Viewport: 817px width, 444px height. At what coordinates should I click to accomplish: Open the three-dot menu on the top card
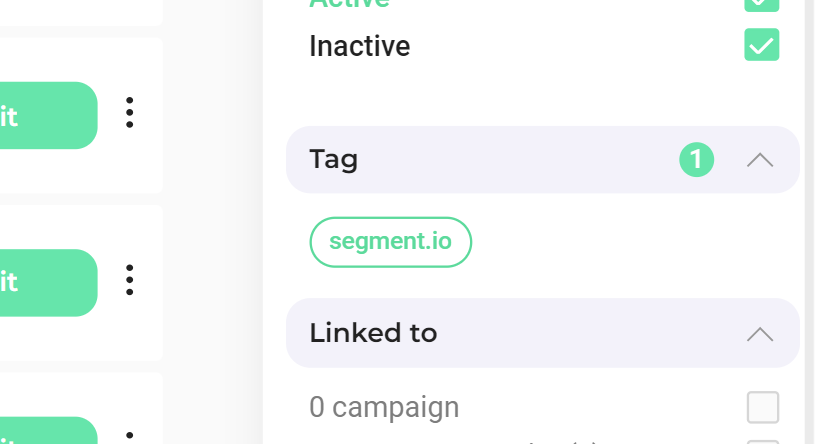pyautogui.click(x=129, y=112)
